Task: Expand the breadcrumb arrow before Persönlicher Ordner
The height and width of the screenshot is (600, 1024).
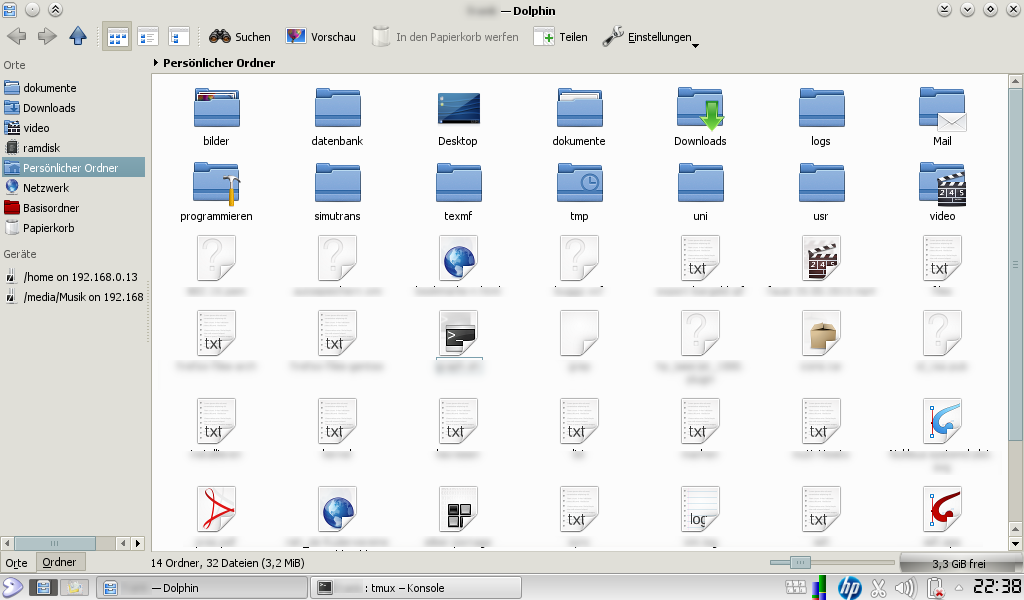Action: 156,63
